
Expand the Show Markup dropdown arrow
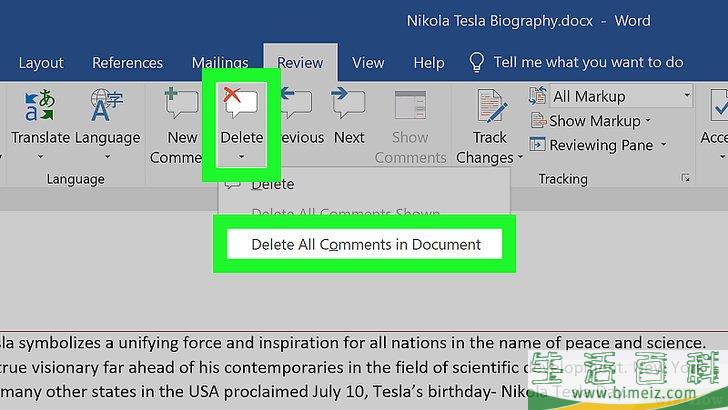click(x=648, y=121)
